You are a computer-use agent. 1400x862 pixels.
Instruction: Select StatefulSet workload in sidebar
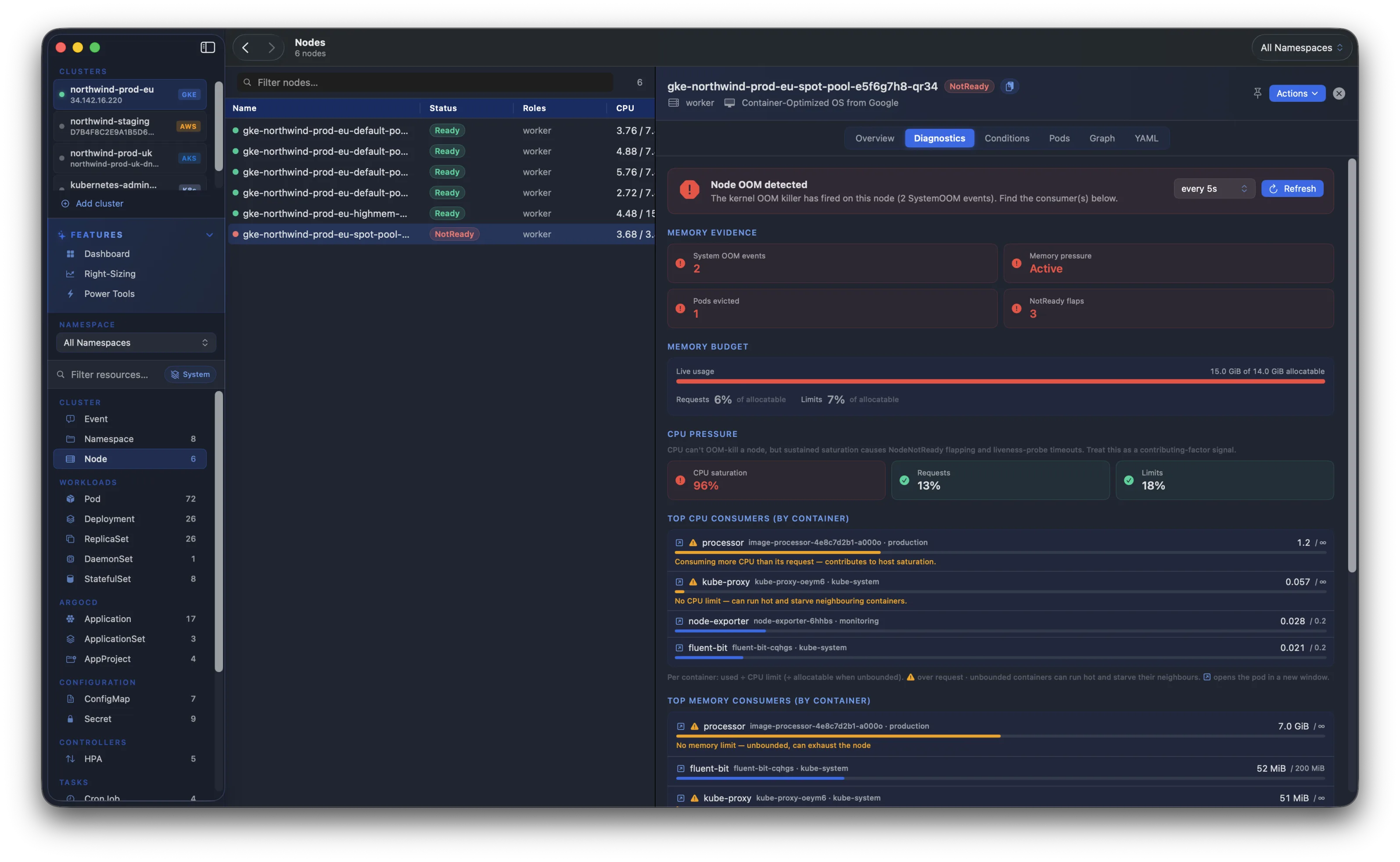click(130, 579)
